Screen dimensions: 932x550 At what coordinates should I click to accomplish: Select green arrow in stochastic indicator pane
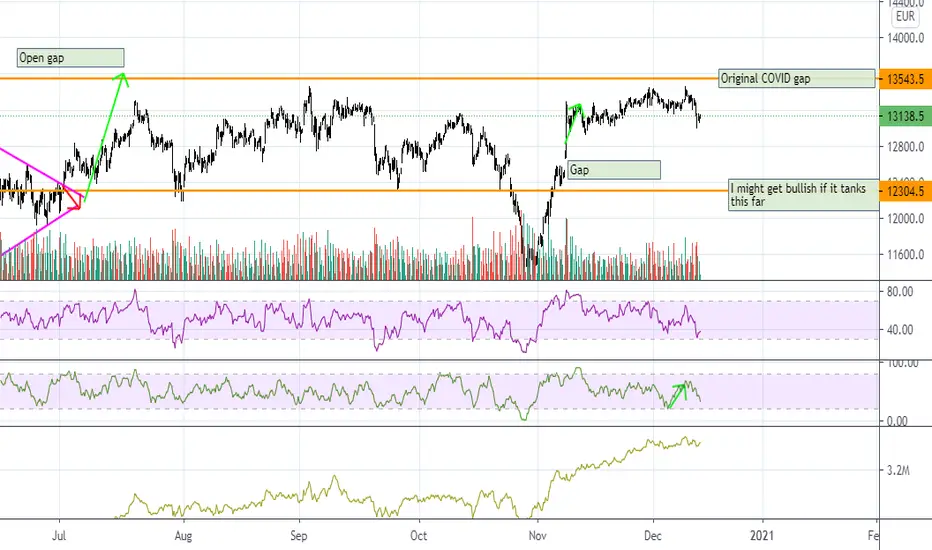[x=678, y=395]
